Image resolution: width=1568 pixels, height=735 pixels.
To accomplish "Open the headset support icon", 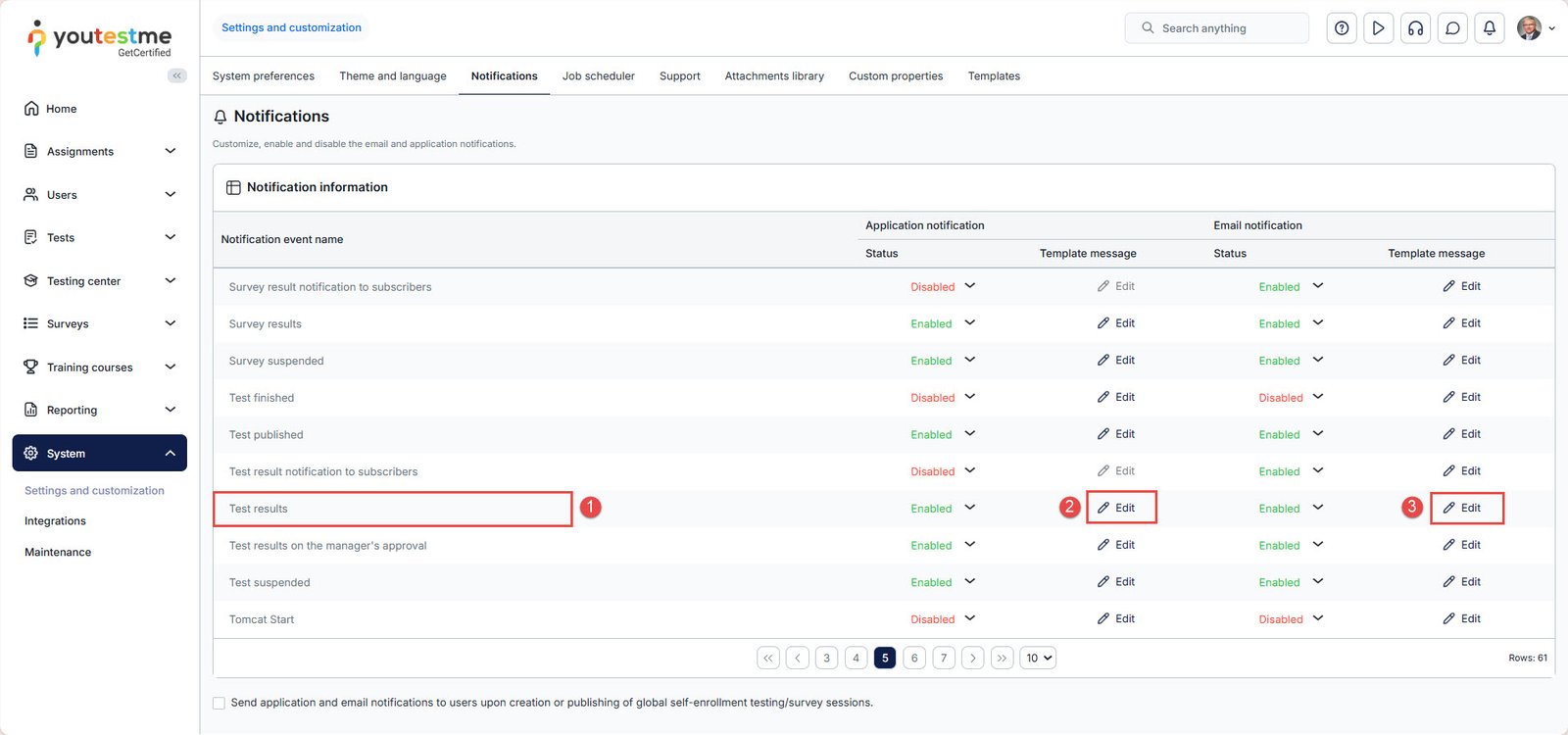I will [x=1415, y=28].
